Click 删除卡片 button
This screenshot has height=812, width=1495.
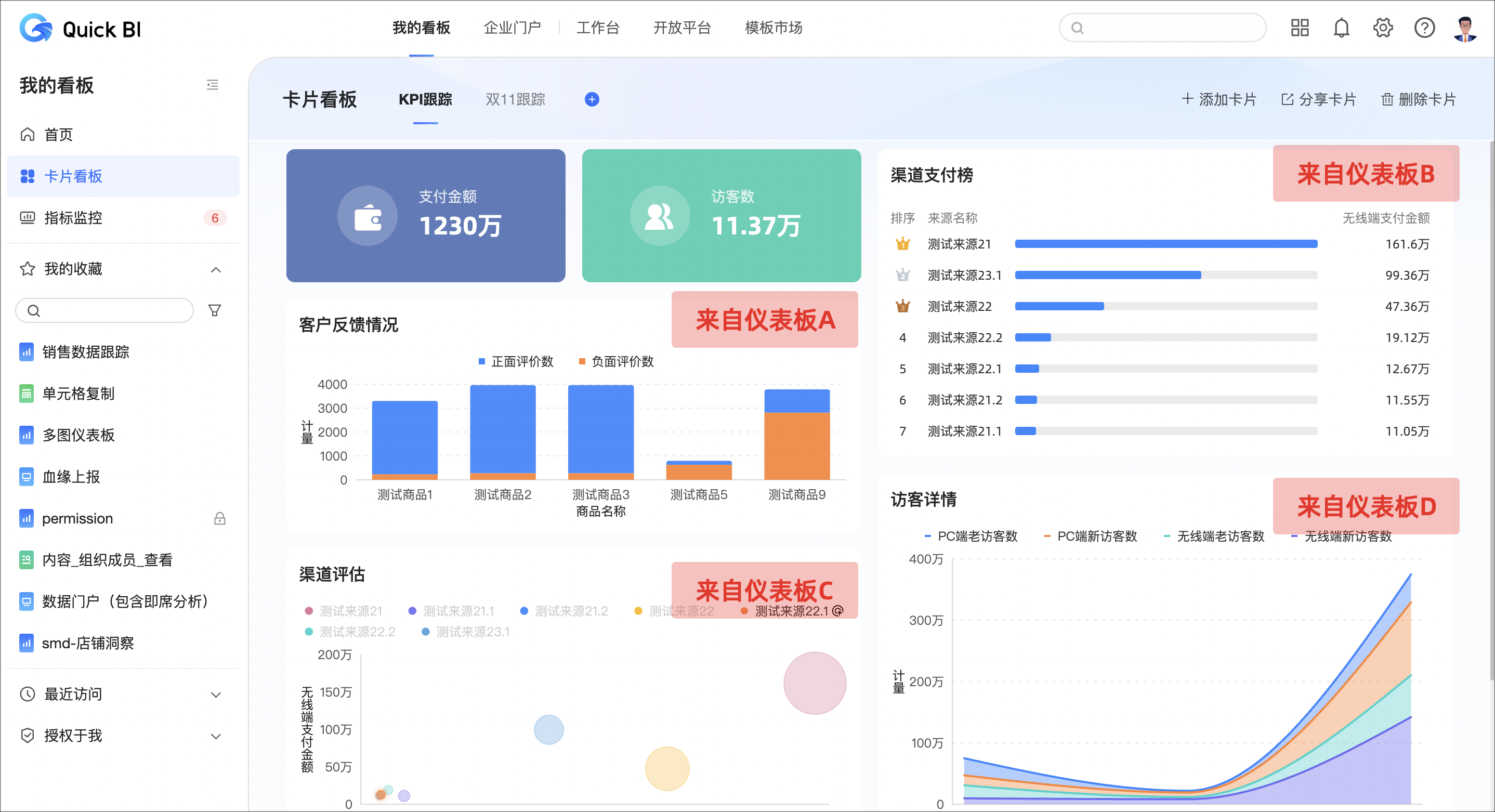[1419, 99]
